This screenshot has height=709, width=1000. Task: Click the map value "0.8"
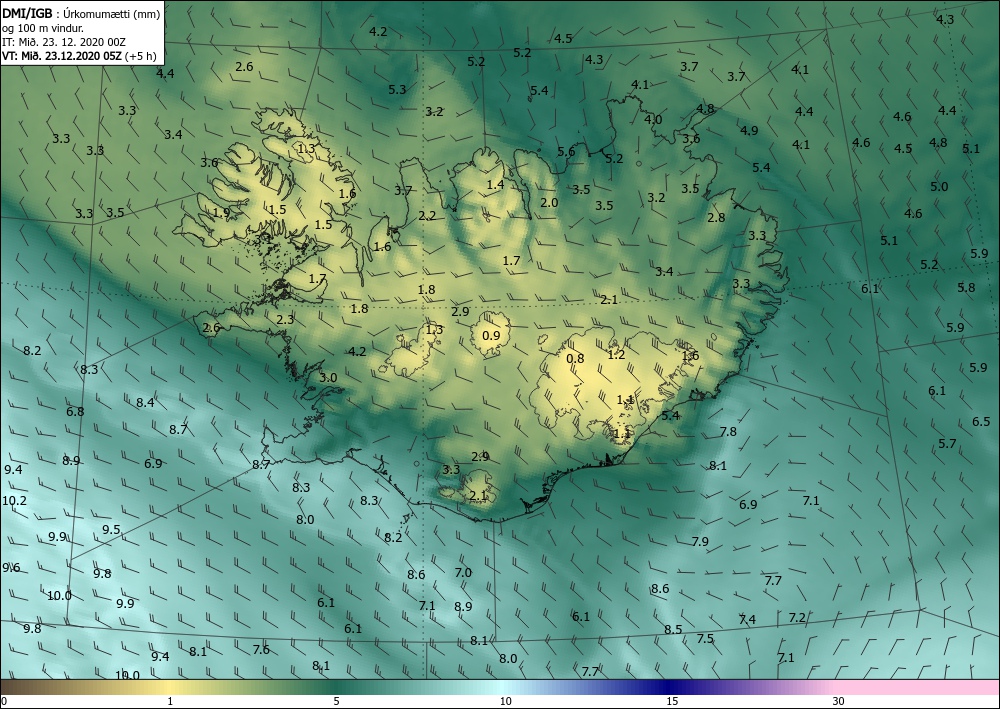[x=575, y=358]
